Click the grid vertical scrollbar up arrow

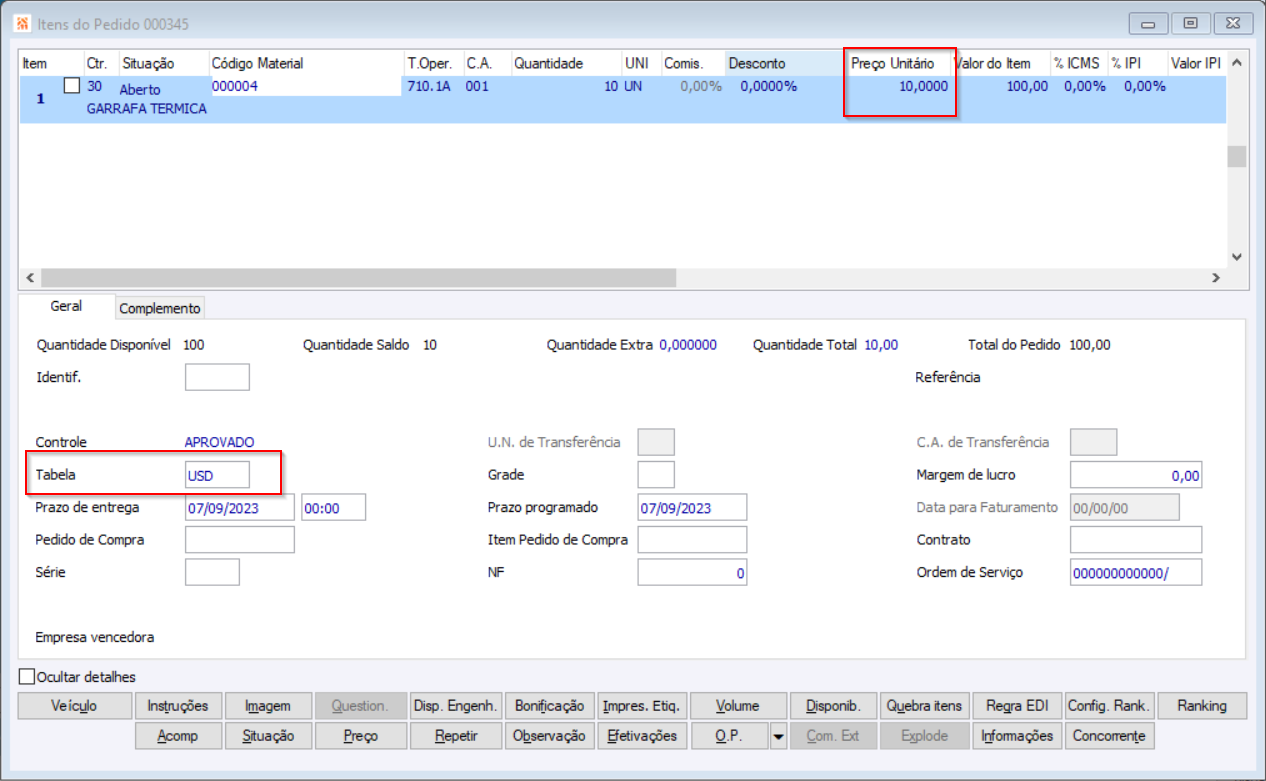(x=1237, y=62)
